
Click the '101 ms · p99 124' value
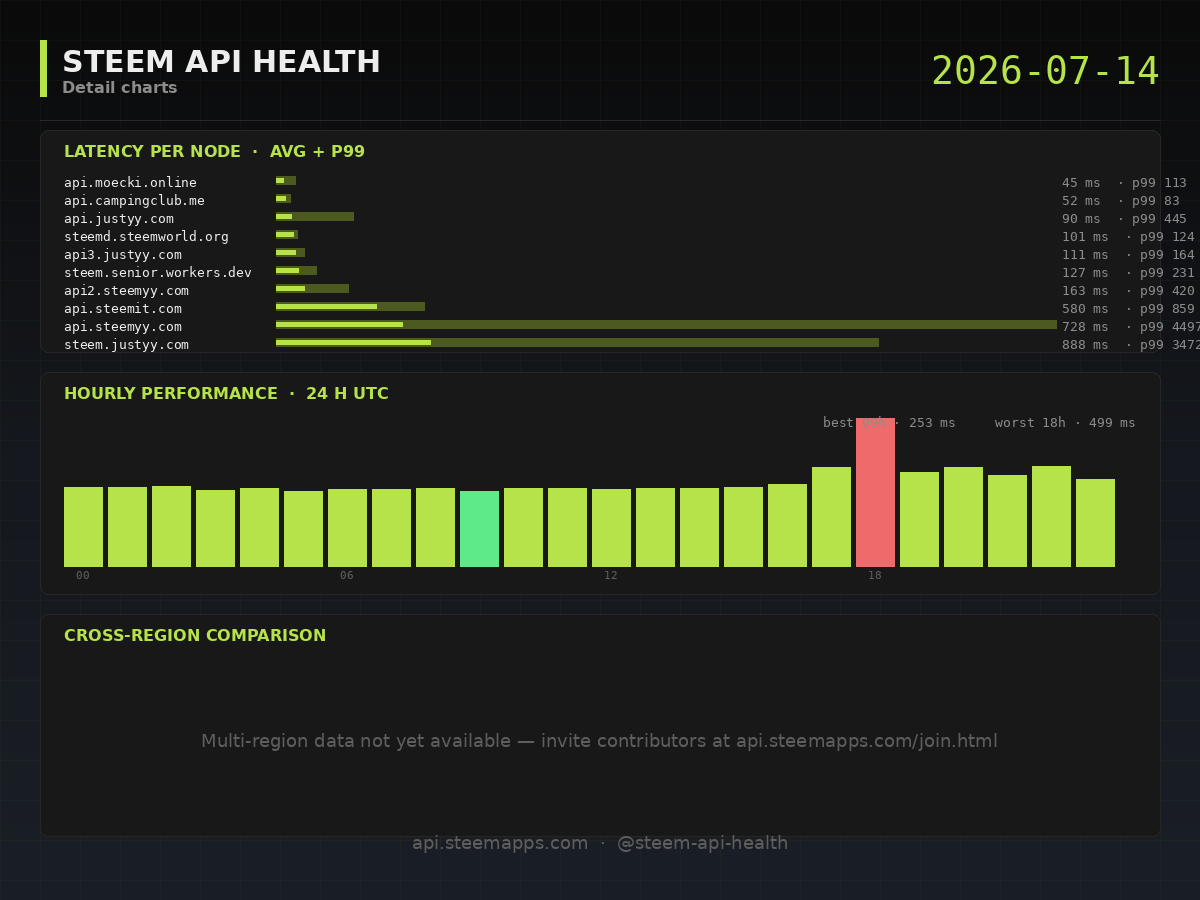coord(1128,237)
